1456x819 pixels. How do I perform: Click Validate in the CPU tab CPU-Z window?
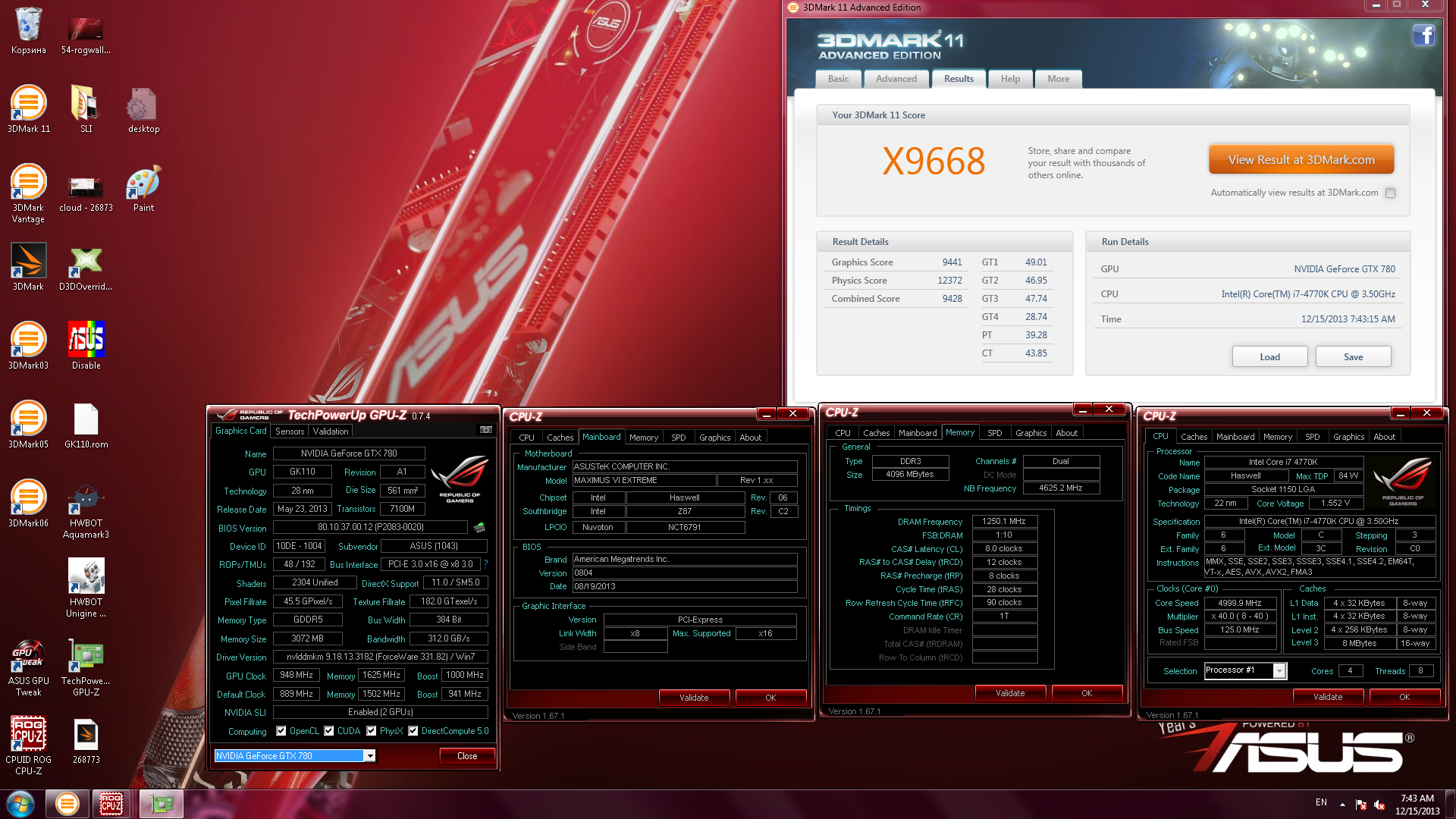point(1328,697)
